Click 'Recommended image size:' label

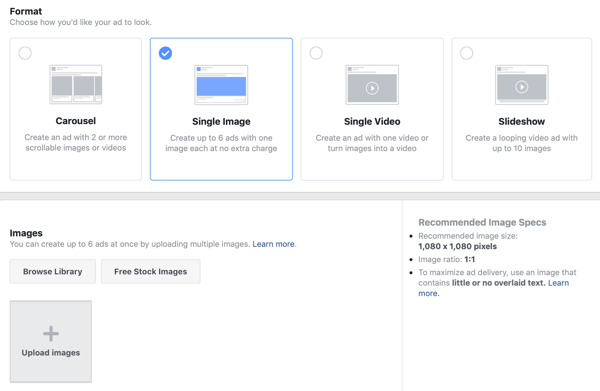(x=468, y=236)
